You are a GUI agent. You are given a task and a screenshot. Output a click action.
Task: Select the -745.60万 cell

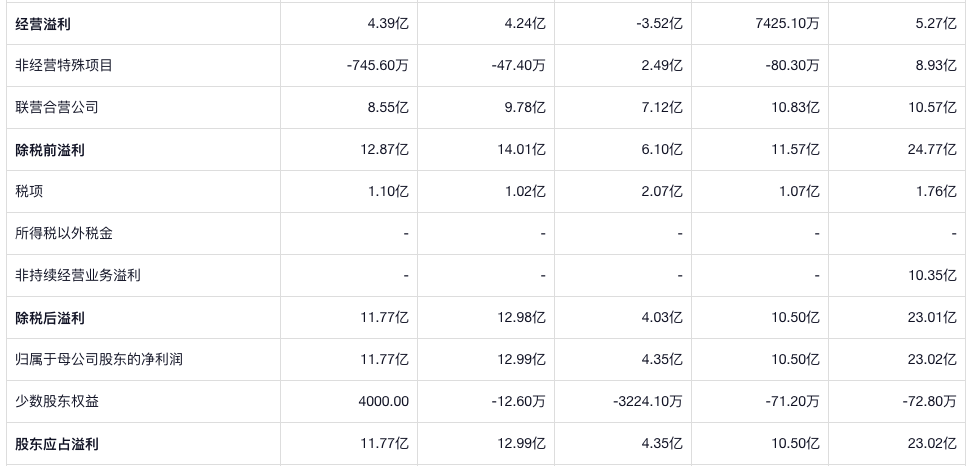pos(375,66)
